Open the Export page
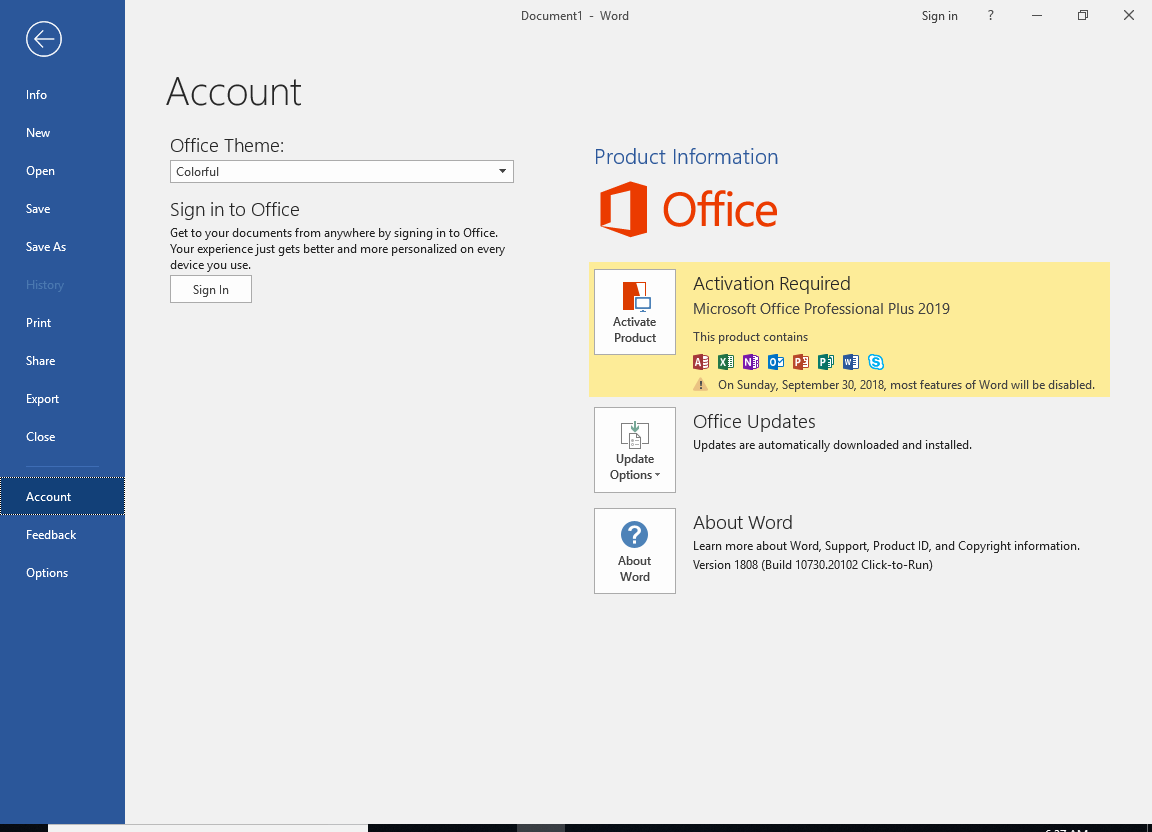1152x832 pixels. [62, 399]
